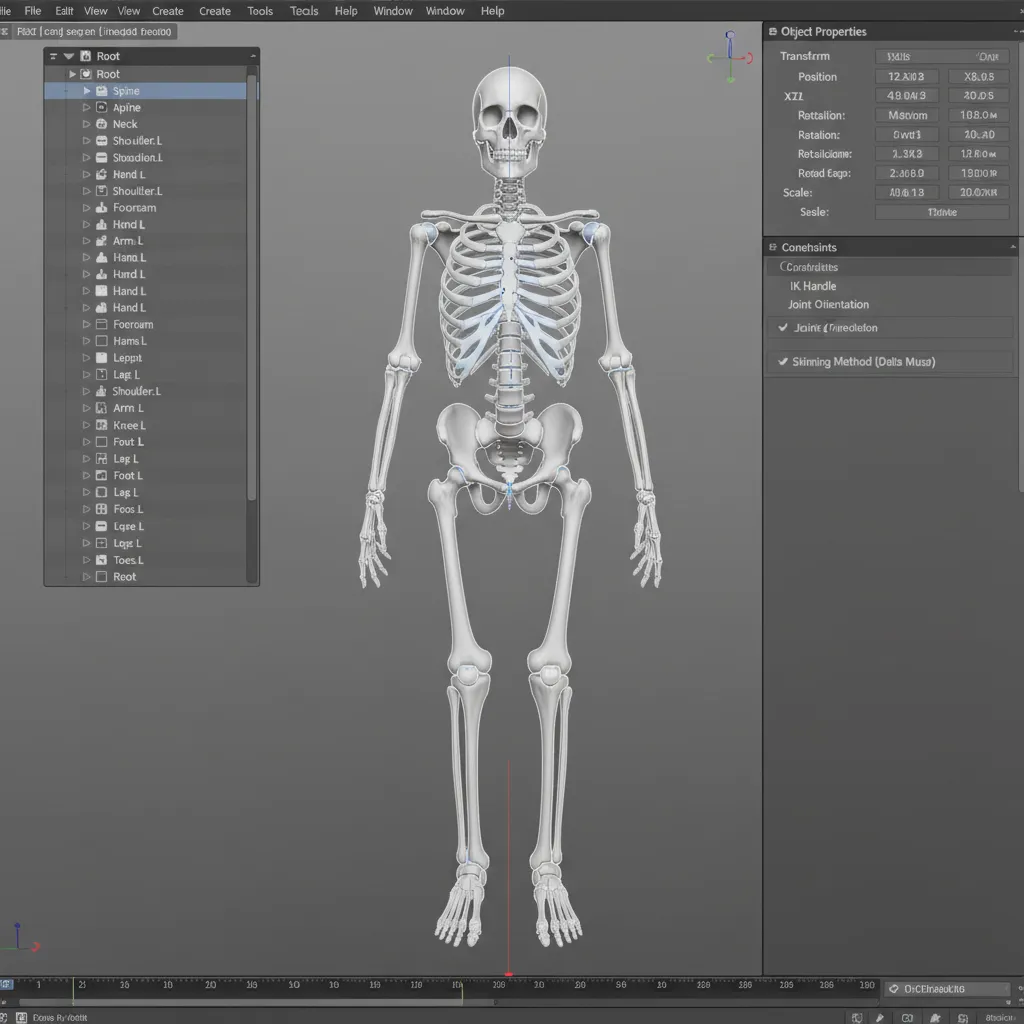
Task: Disable the Skinning Method (Delta Mush) checkbox
Action: tap(783, 361)
